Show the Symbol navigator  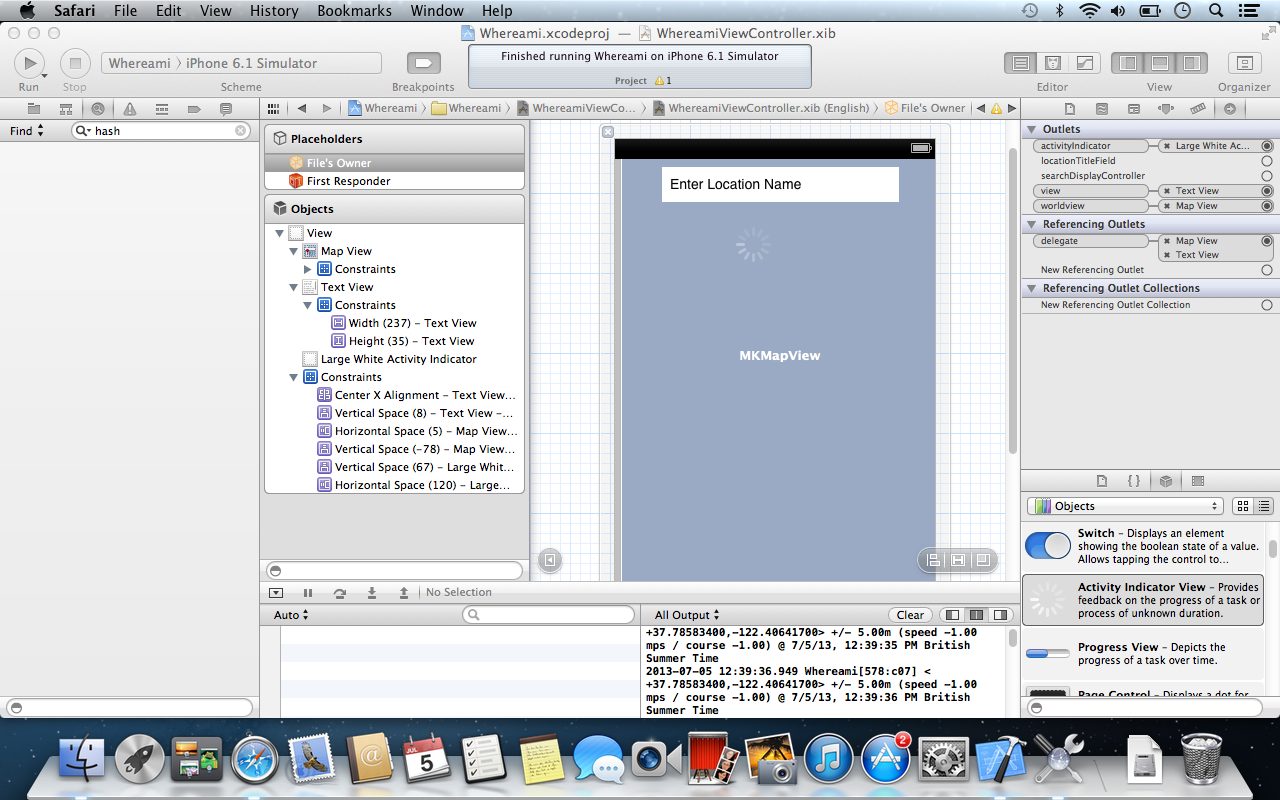pos(66,108)
